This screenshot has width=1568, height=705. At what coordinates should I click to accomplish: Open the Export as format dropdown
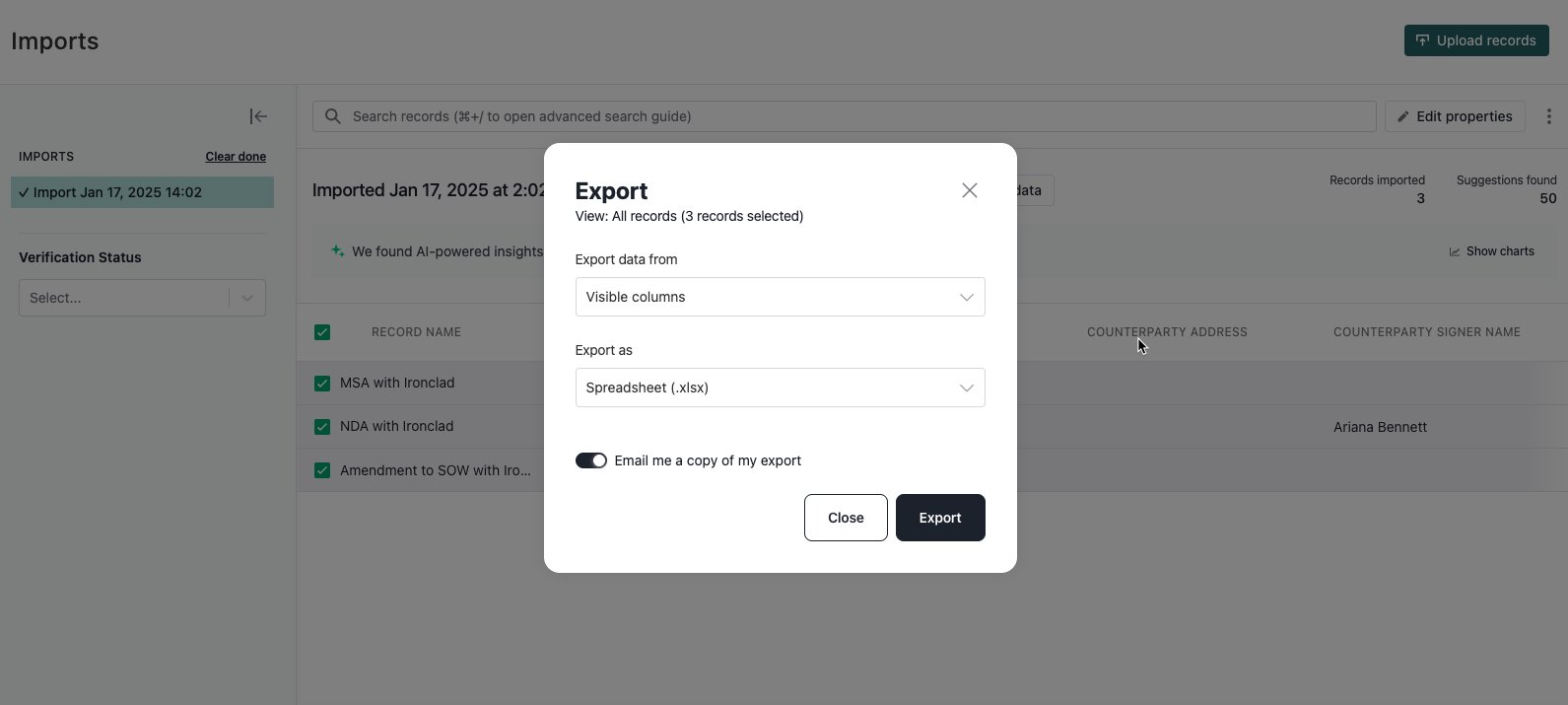(780, 388)
